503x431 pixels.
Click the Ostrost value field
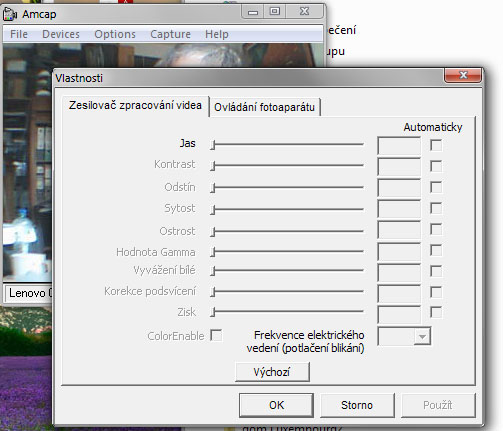click(399, 229)
